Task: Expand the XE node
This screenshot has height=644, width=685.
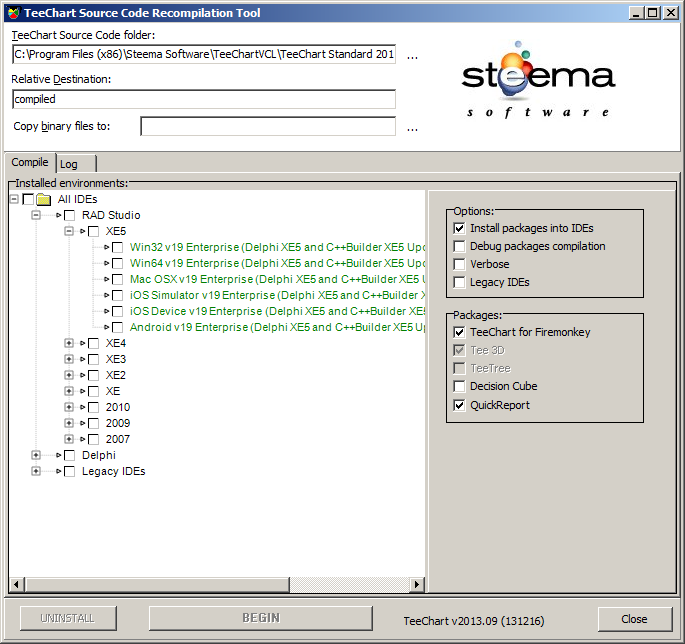Action: pos(69,391)
